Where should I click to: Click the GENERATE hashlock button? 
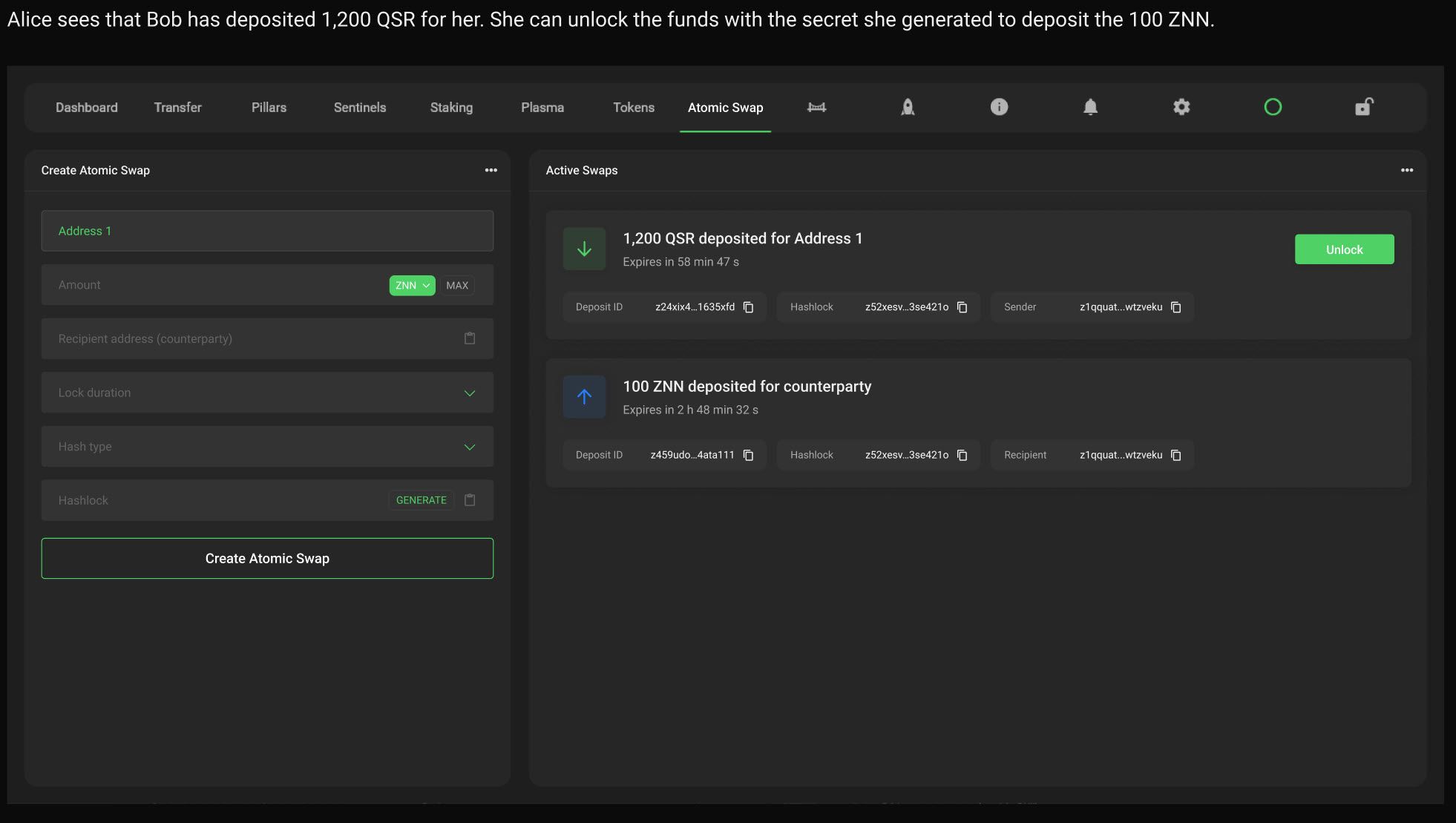coord(421,500)
